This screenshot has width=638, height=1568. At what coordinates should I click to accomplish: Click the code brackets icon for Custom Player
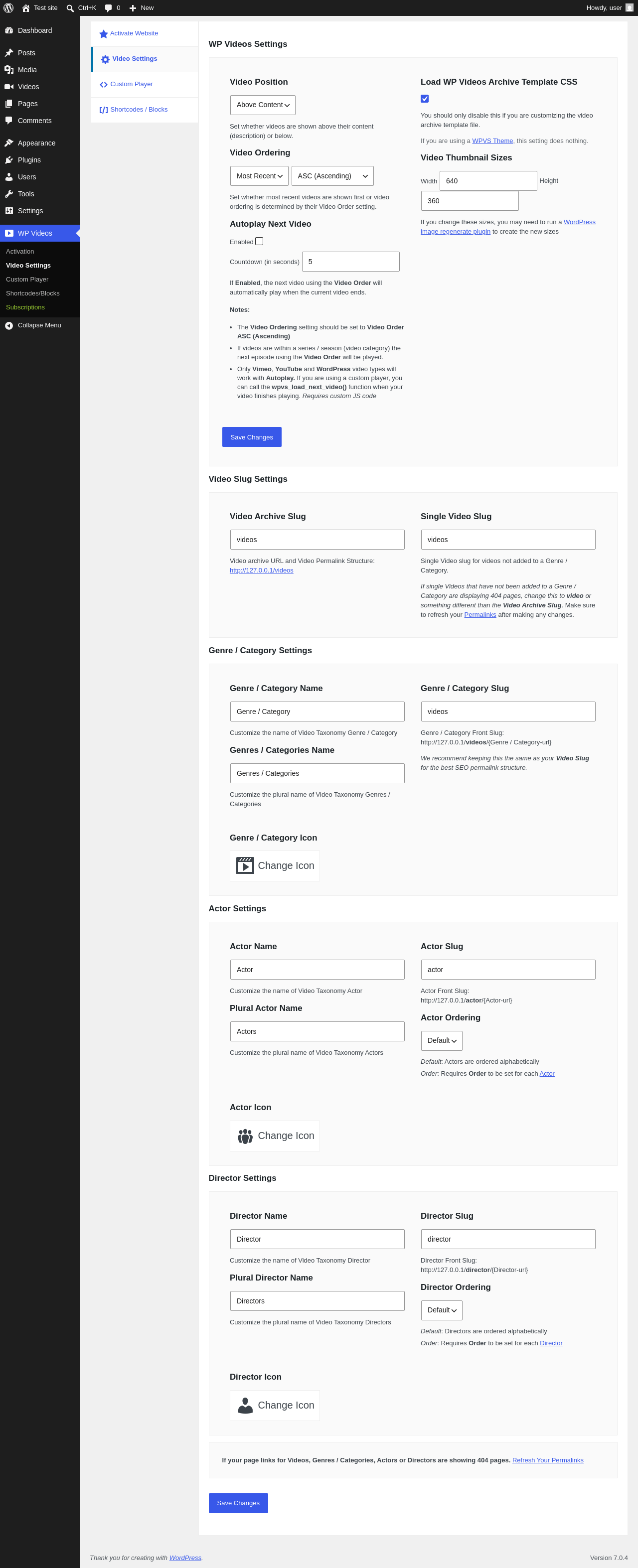click(x=104, y=85)
